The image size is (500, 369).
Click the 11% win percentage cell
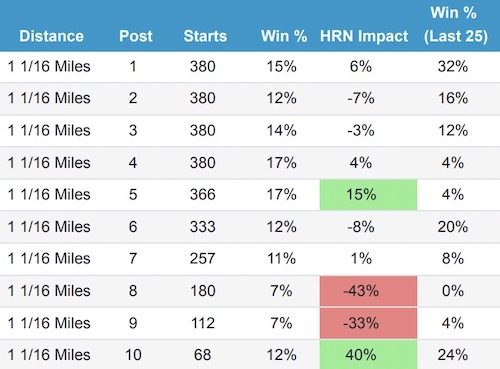point(281,259)
